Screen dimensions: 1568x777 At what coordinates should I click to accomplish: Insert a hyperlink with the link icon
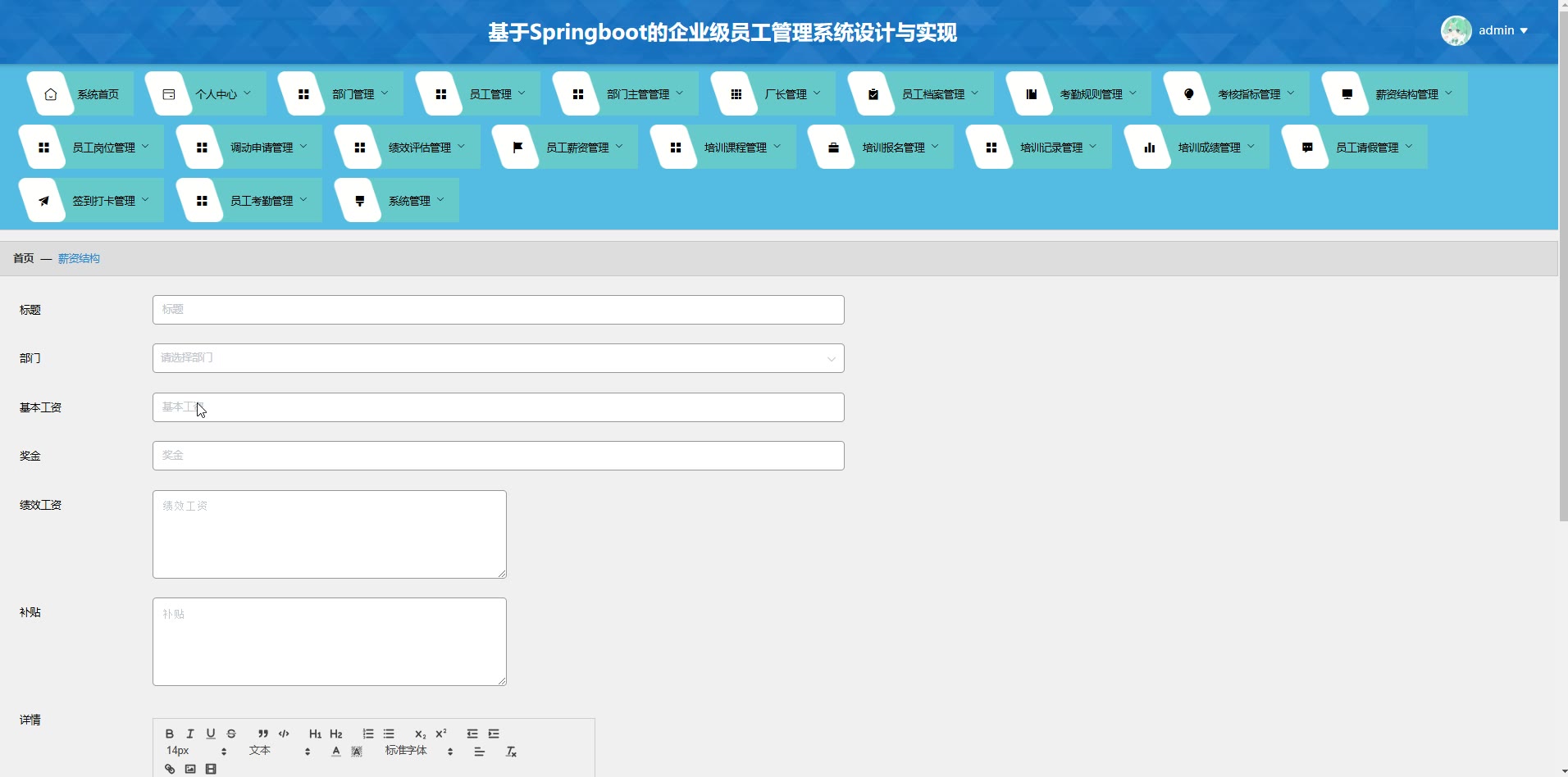[170, 769]
